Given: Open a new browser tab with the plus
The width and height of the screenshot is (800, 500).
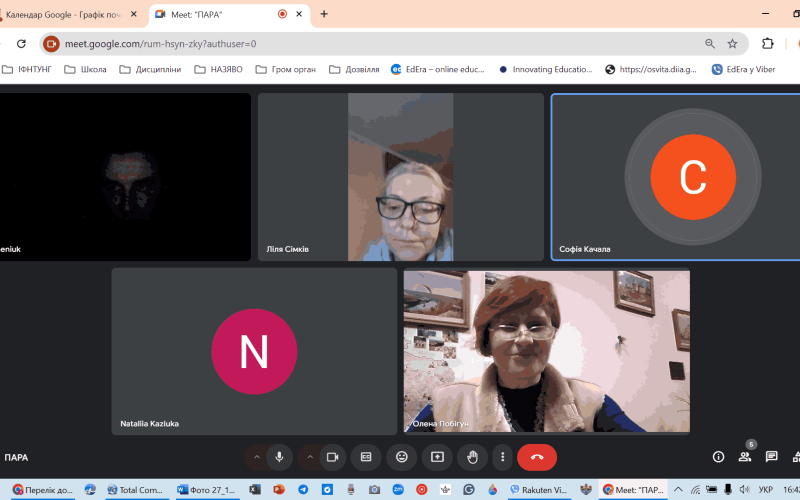Looking at the screenshot, I should 324,14.
